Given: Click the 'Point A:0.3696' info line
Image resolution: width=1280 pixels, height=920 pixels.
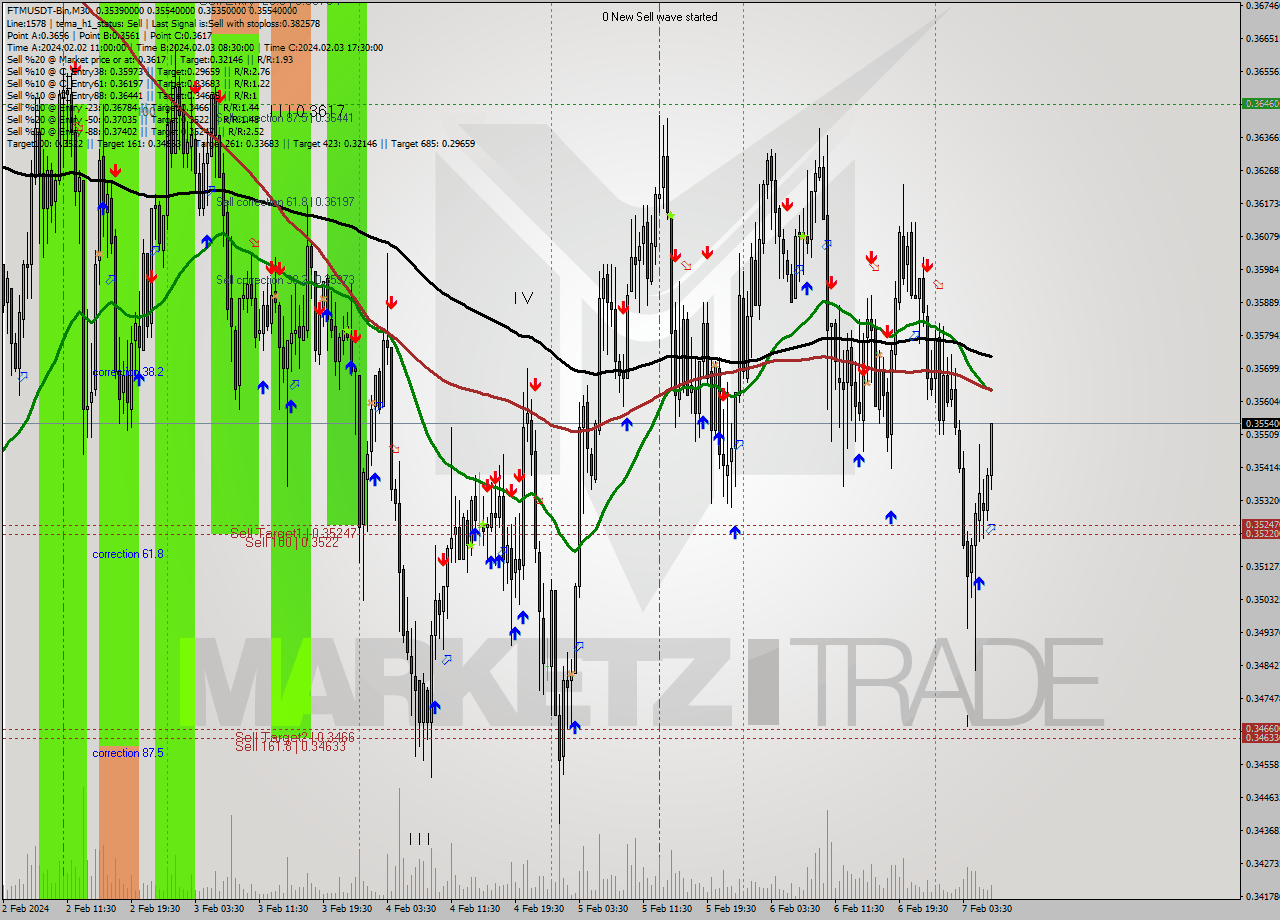Looking at the screenshot, I should click(x=38, y=35).
